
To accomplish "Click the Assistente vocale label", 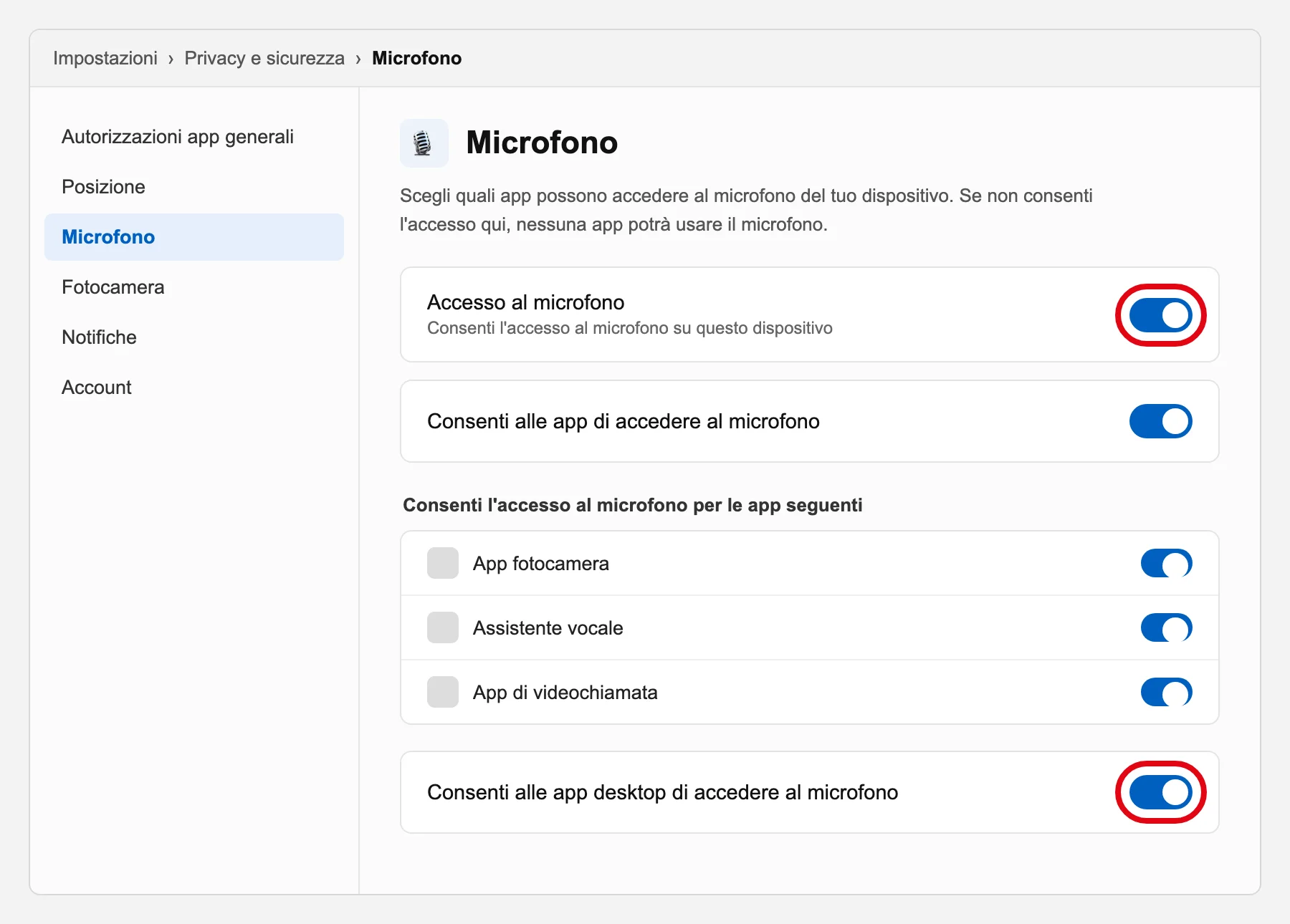I will coord(548,628).
